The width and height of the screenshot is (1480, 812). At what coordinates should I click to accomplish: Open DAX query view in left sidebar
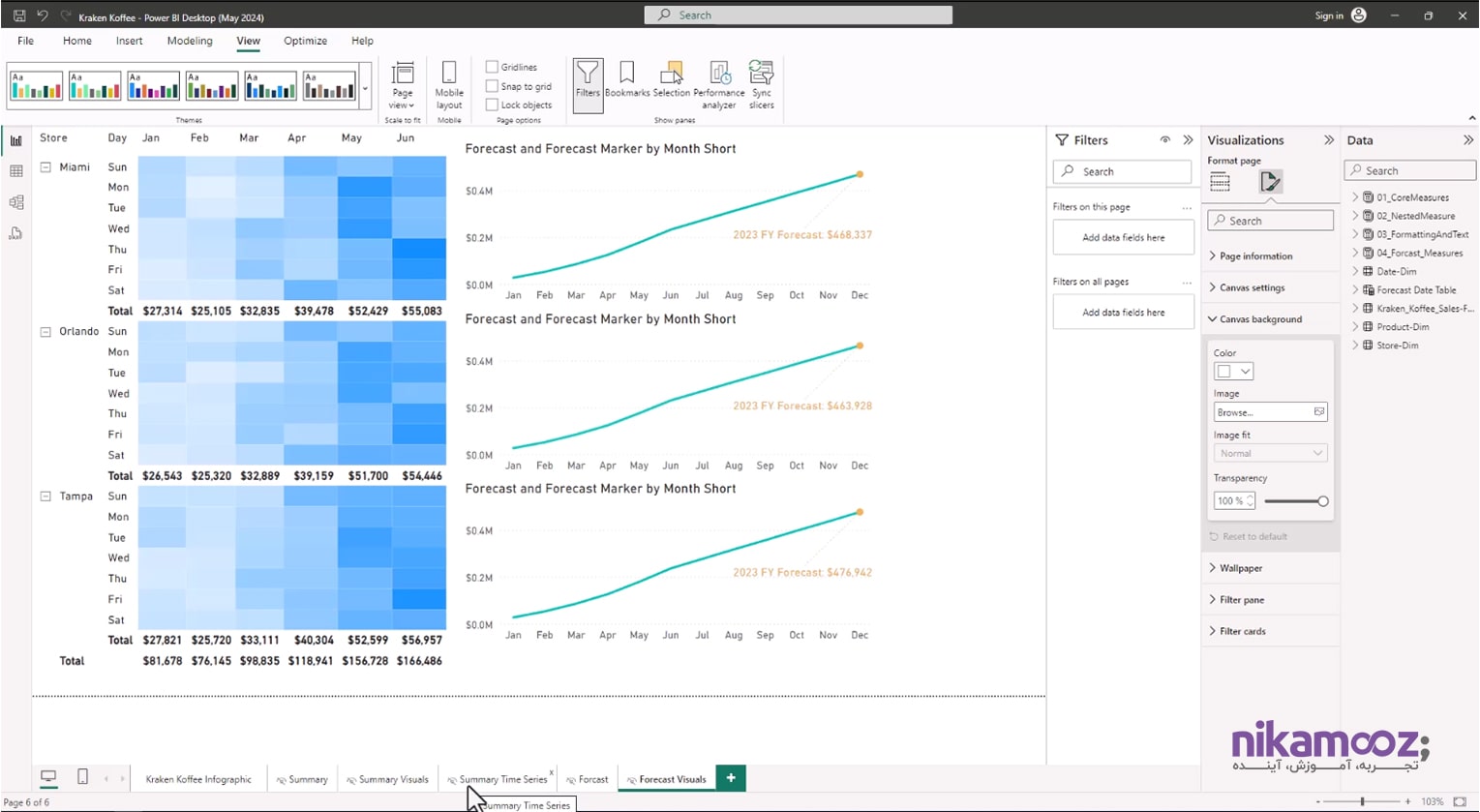[x=15, y=233]
